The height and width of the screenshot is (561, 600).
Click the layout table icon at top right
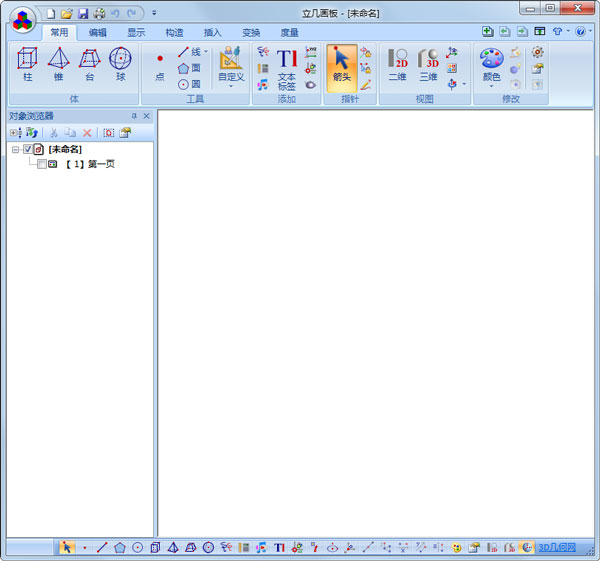pos(540,31)
